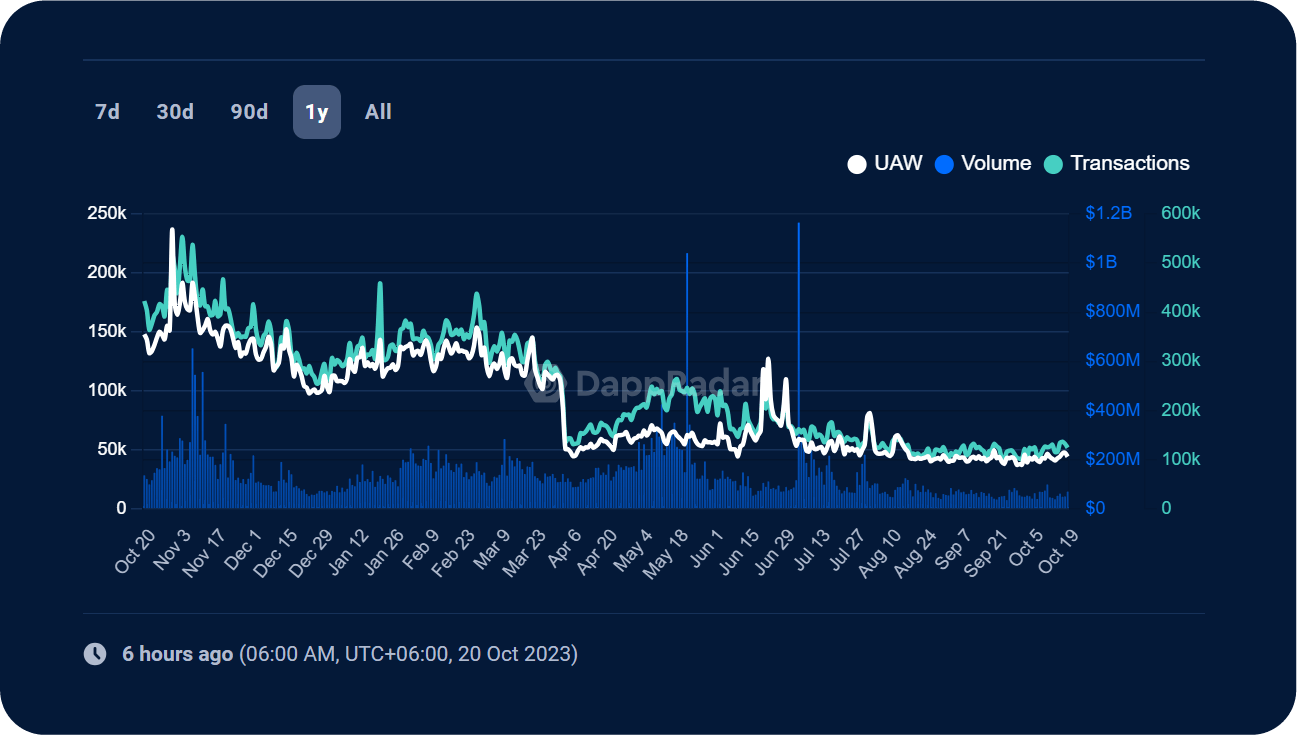Switch to the 30d view
The image size is (1297, 735).
coord(175,112)
